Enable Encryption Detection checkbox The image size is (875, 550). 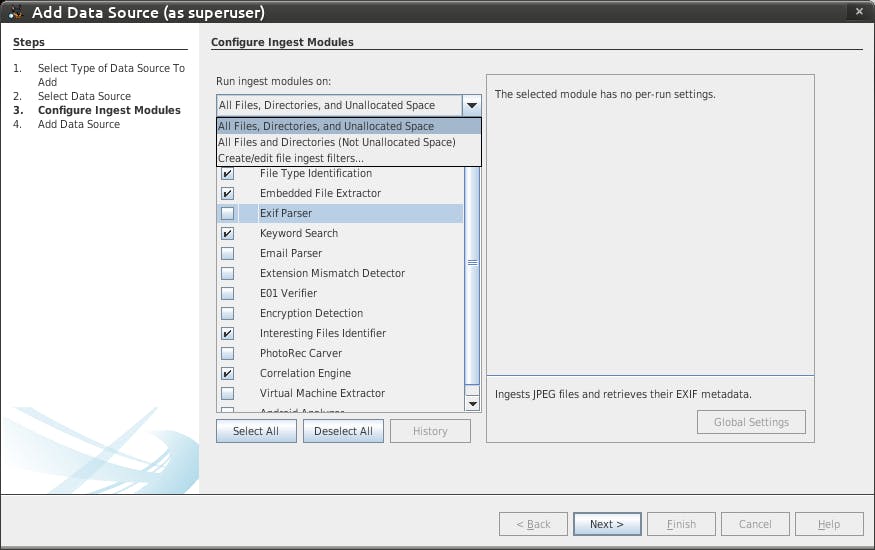point(227,314)
